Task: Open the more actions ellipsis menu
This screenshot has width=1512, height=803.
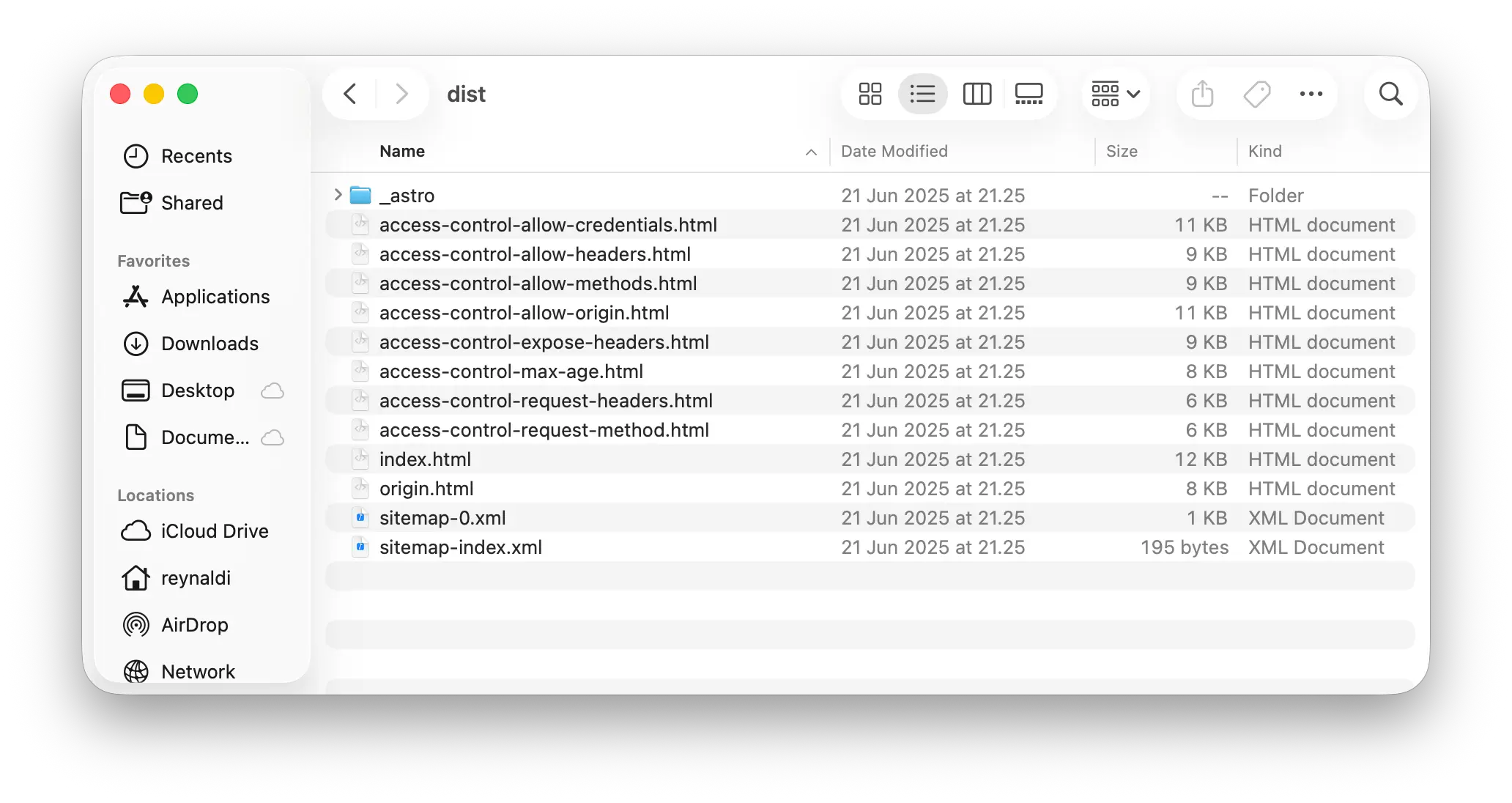Action: [1311, 94]
